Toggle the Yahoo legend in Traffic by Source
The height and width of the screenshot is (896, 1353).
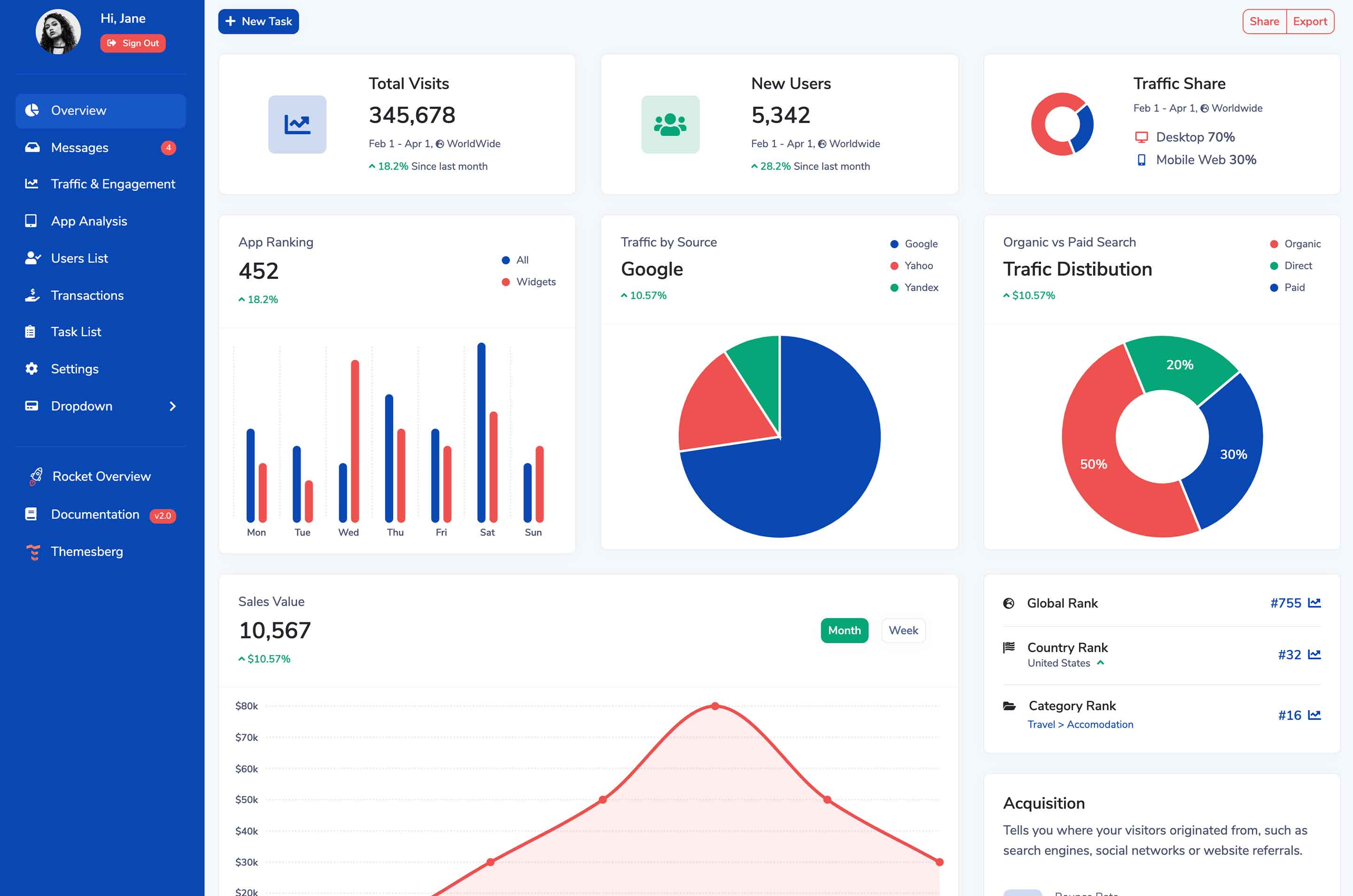(x=911, y=265)
